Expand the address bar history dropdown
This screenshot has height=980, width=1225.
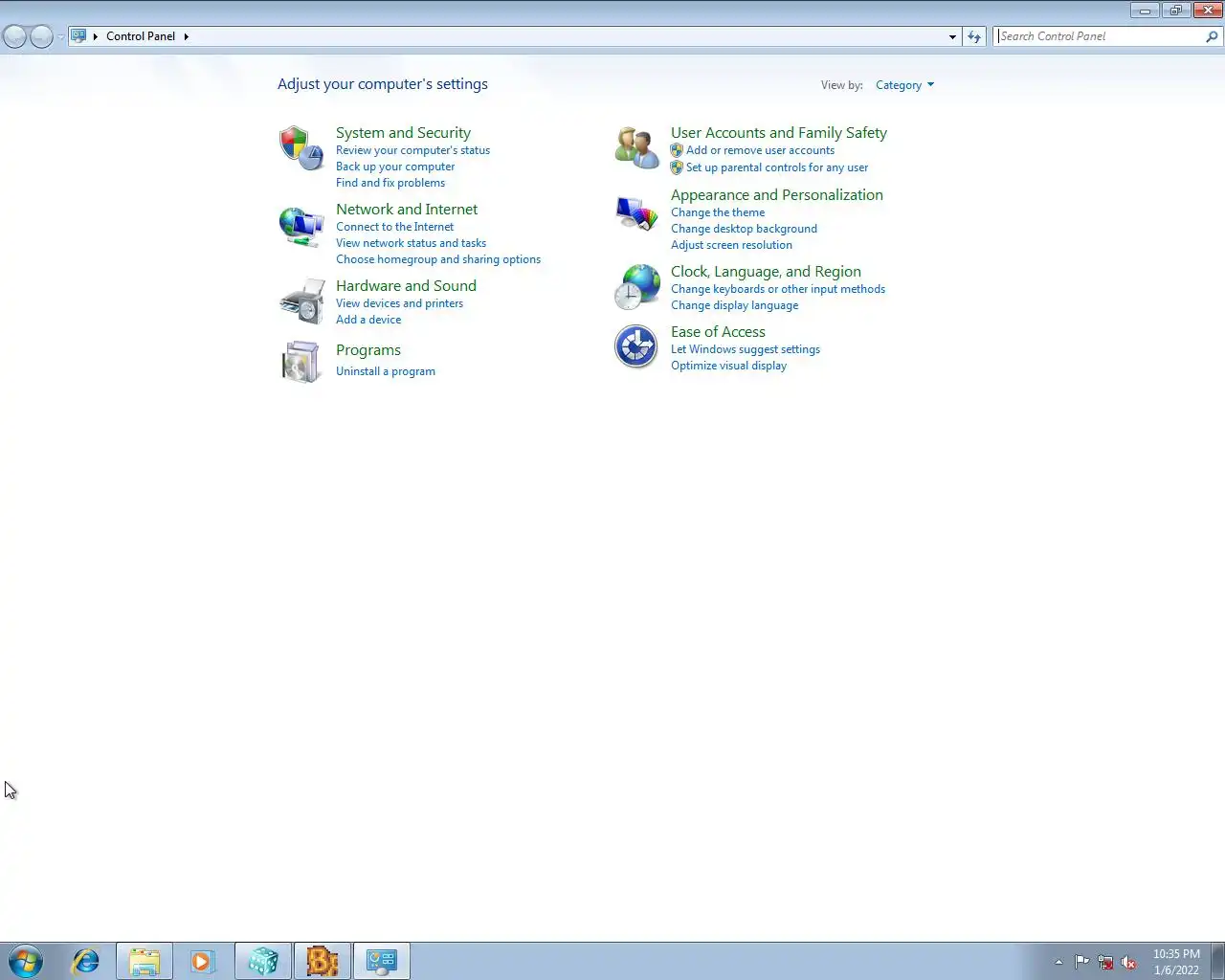point(952,36)
